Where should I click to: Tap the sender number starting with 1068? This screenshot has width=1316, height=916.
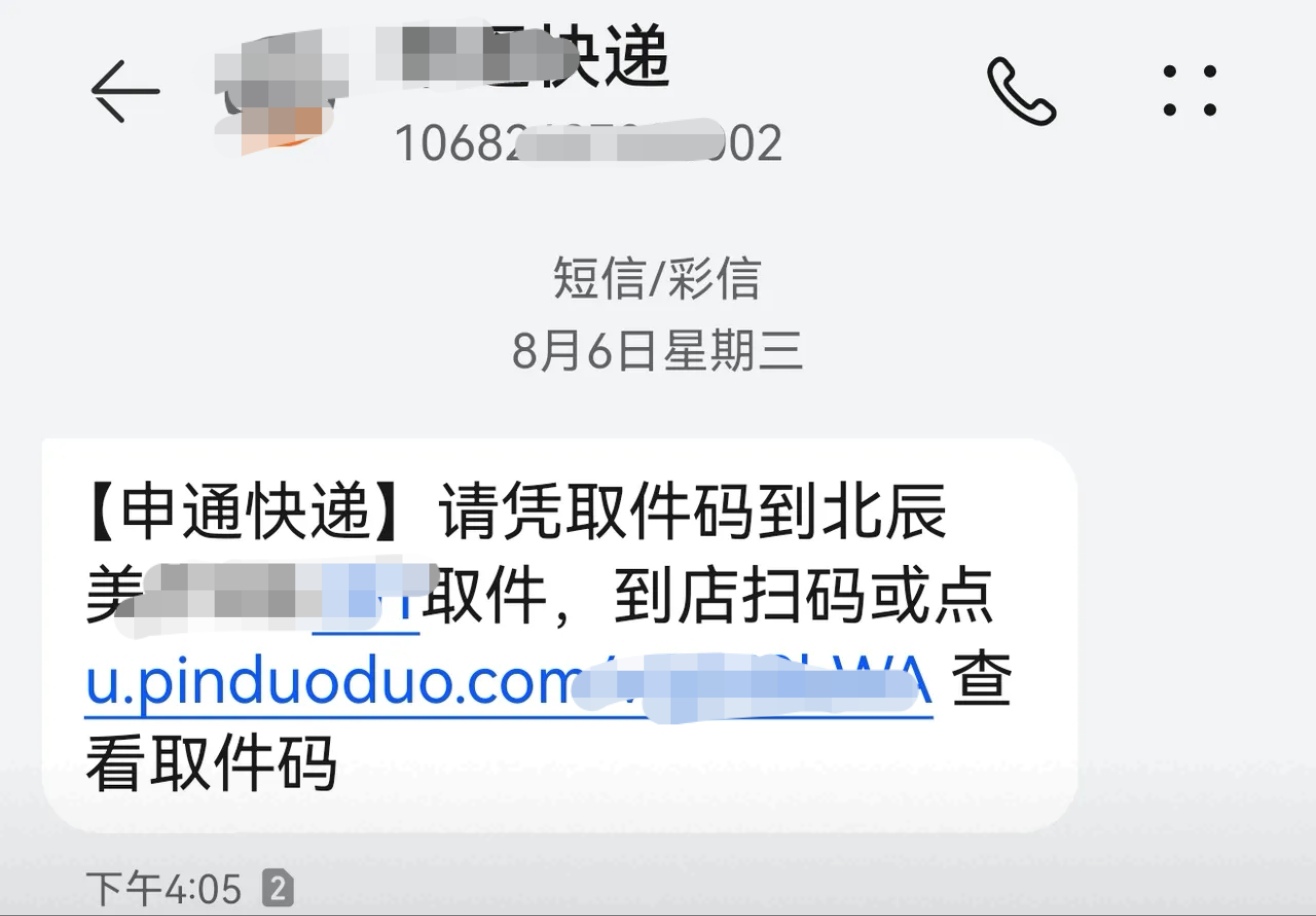589,144
